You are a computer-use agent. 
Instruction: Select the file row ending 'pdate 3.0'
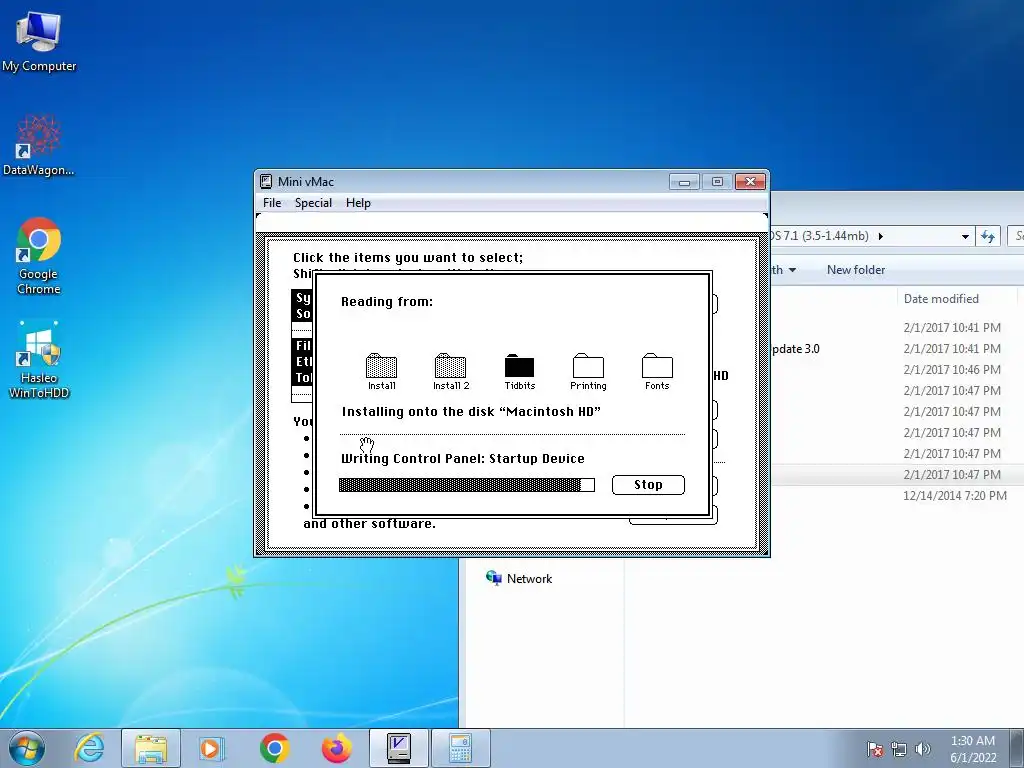[897, 349]
